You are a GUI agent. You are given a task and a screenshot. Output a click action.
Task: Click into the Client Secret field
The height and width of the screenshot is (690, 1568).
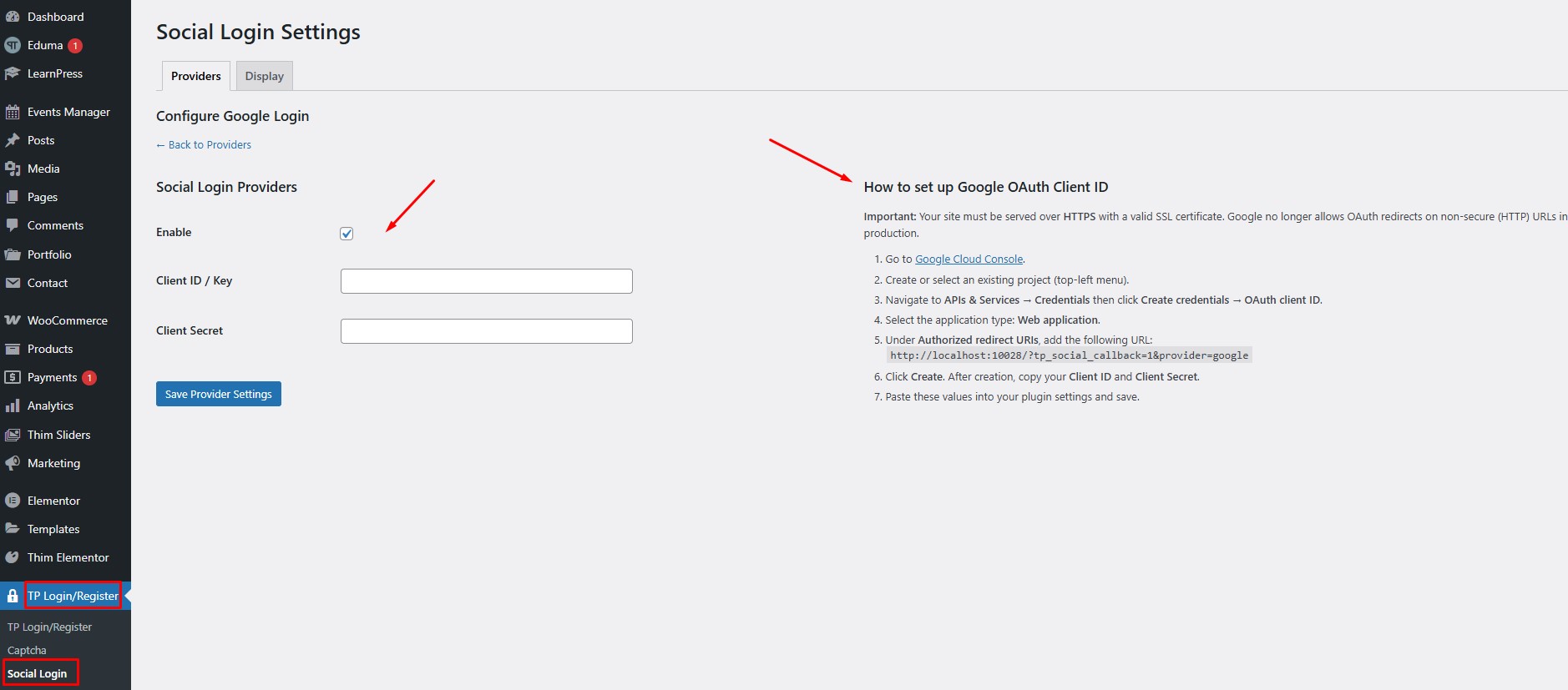pyautogui.click(x=486, y=331)
